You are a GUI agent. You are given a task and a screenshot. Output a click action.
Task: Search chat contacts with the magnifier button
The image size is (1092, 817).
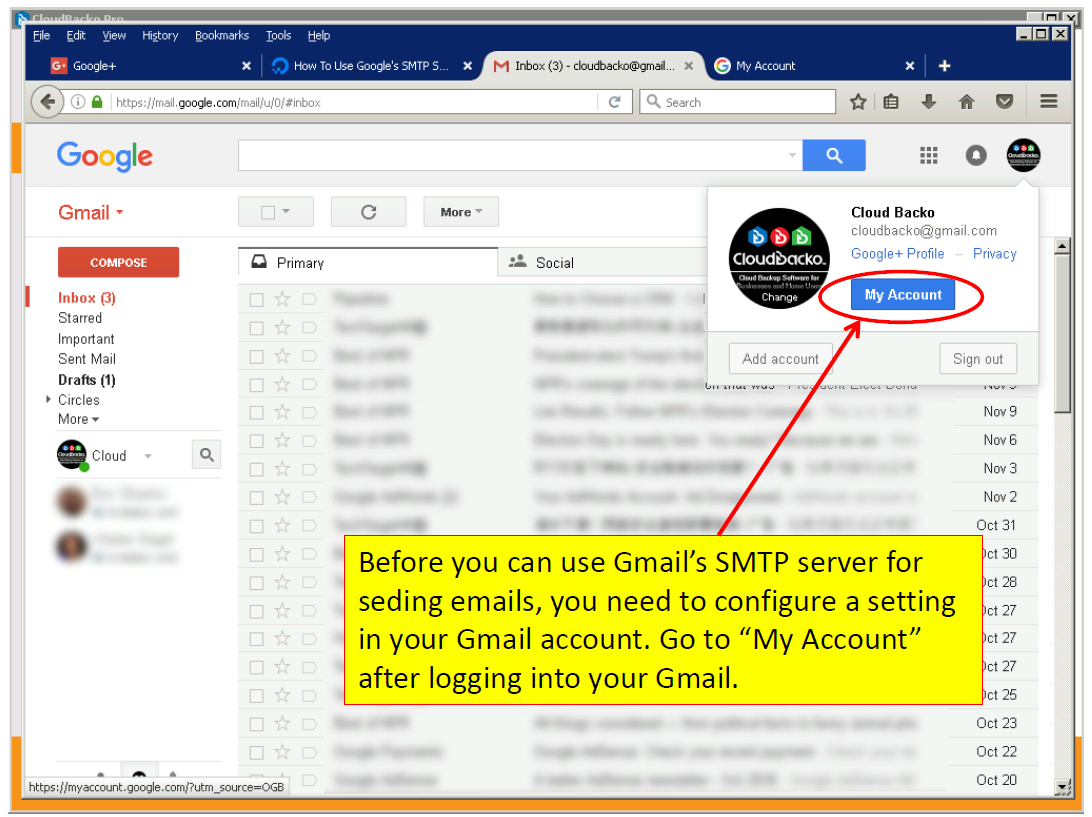pyautogui.click(x=207, y=455)
